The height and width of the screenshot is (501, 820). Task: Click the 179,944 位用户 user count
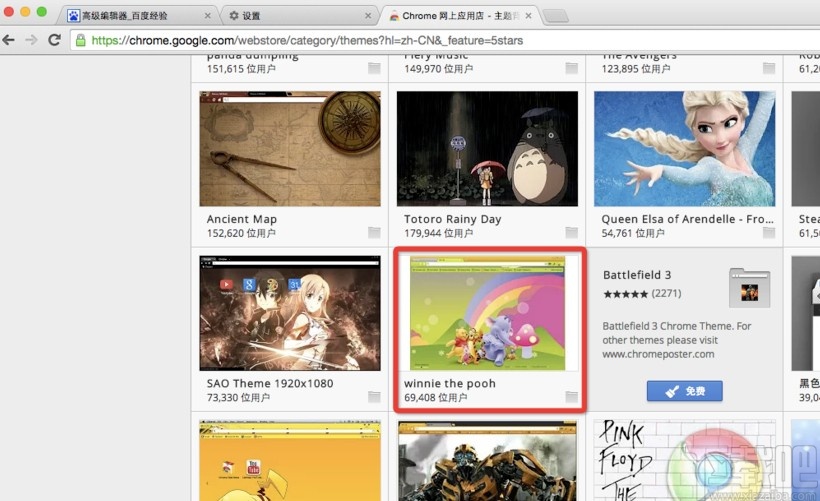click(x=438, y=233)
